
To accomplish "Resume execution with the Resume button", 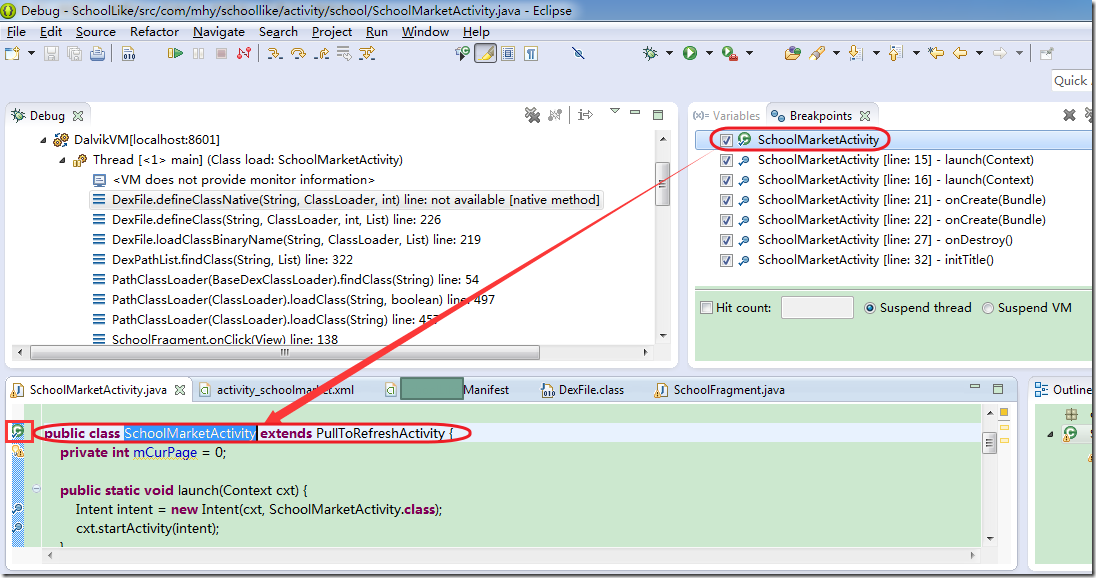I will (x=175, y=53).
